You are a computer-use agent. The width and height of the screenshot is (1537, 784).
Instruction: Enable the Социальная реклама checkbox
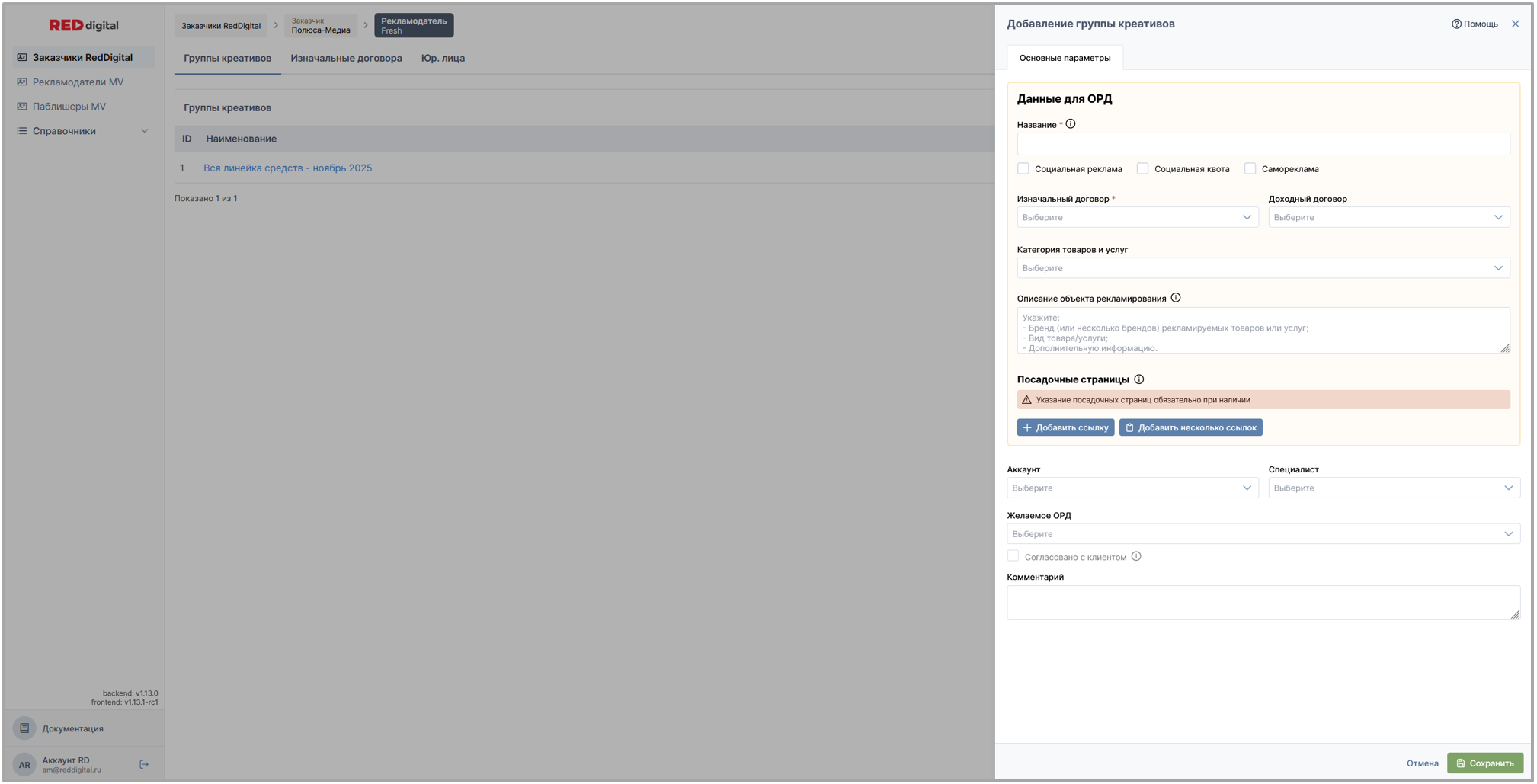pyautogui.click(x=1023, y=168)
